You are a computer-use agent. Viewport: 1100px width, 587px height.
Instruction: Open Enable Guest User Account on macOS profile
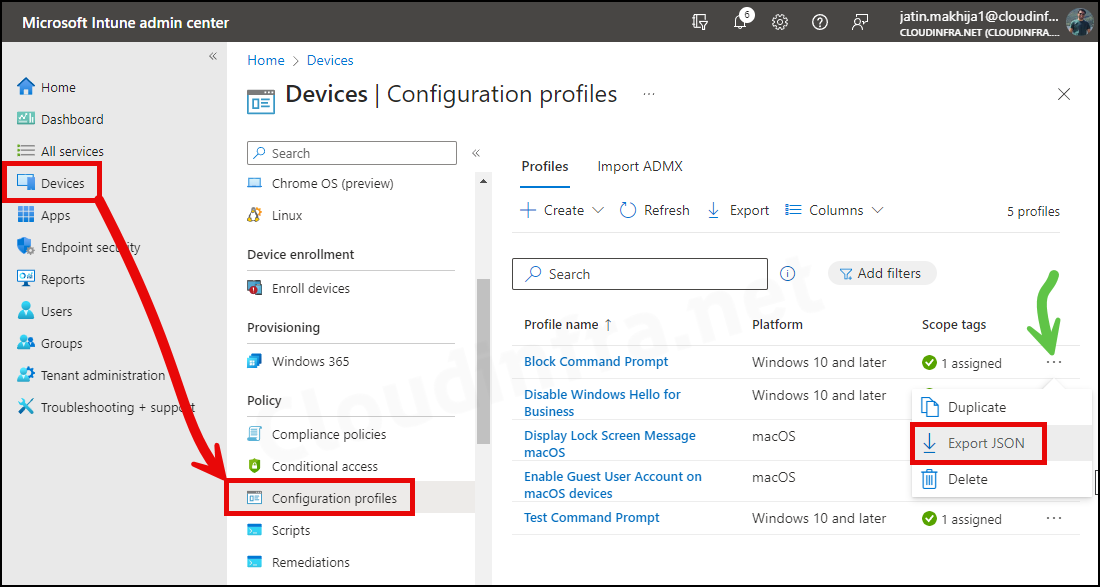(613, 485)
